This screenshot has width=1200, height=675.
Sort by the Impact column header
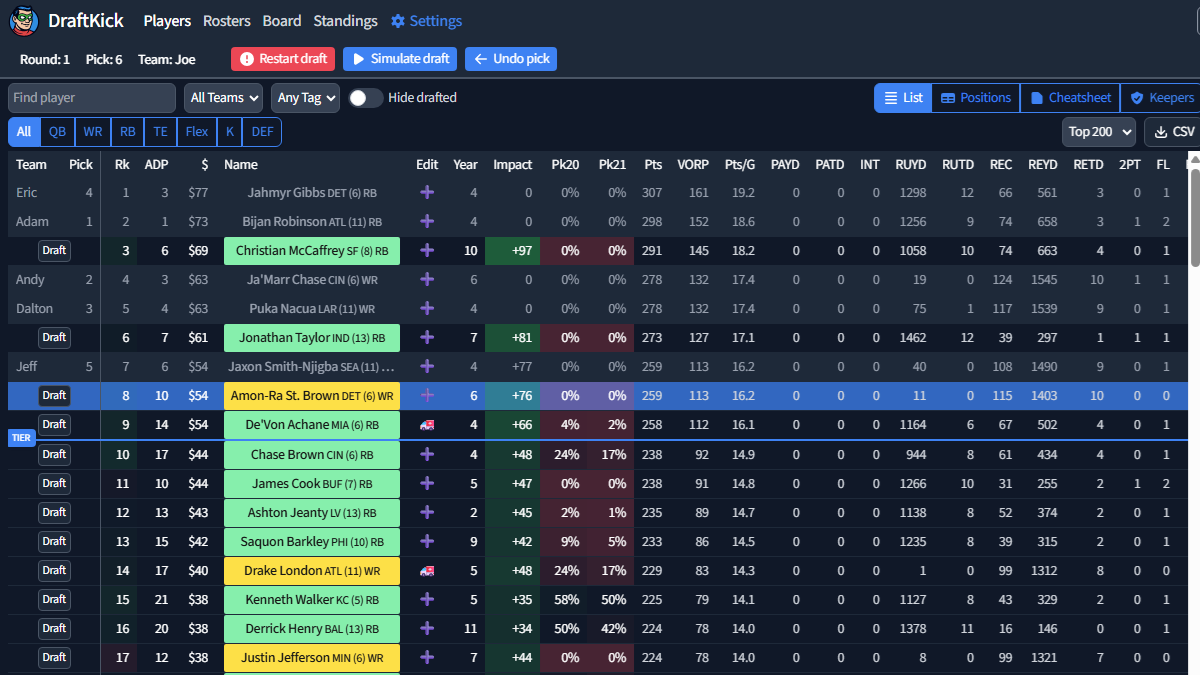coord(513,165)
